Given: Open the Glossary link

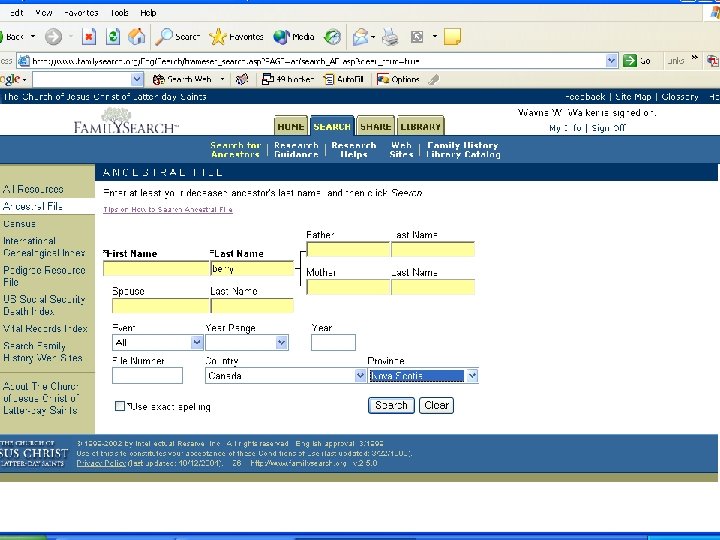Looking at the screenshot, I should click(x=680, y=96).
